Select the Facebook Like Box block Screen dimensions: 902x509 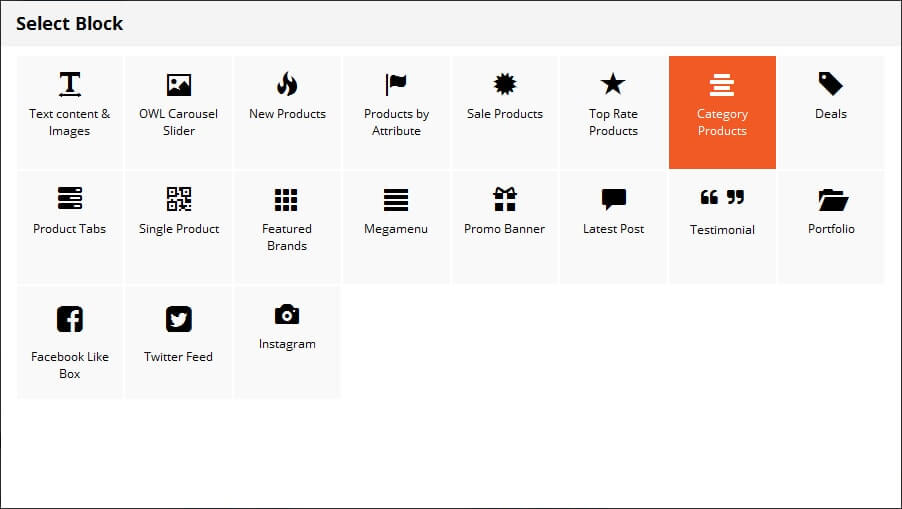point(70,342)
